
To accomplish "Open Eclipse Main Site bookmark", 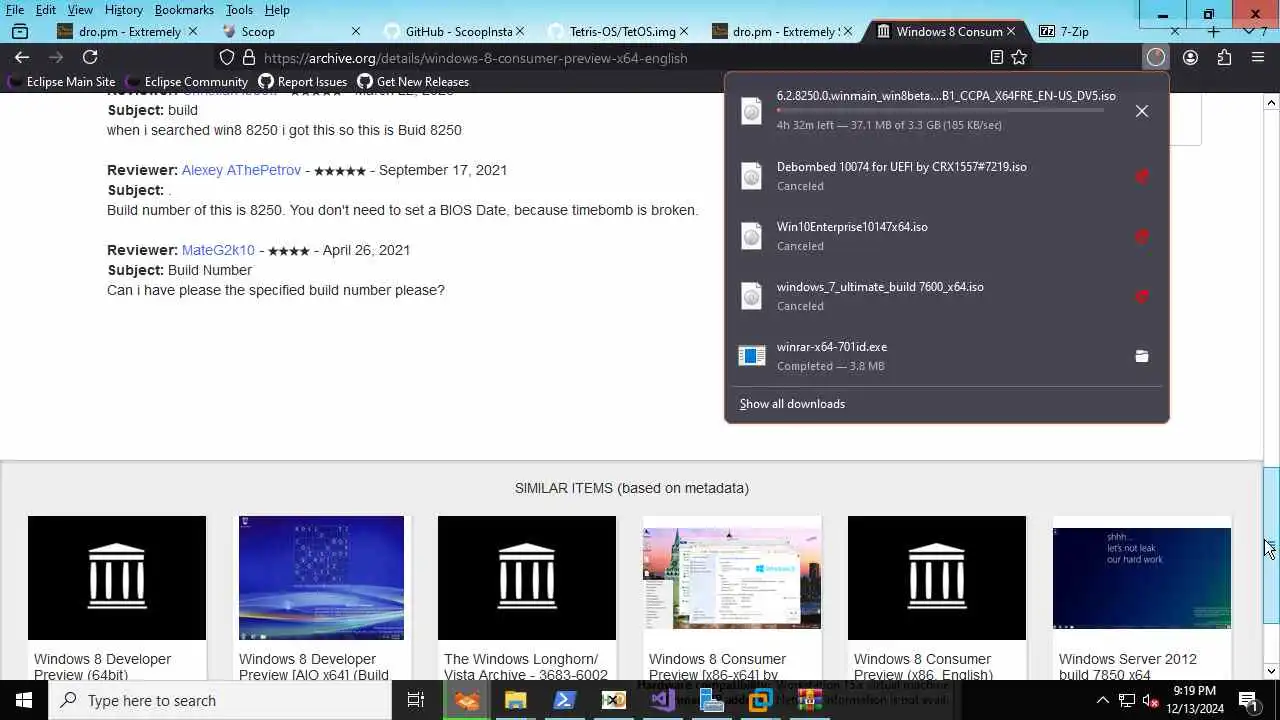I will 61,82.
